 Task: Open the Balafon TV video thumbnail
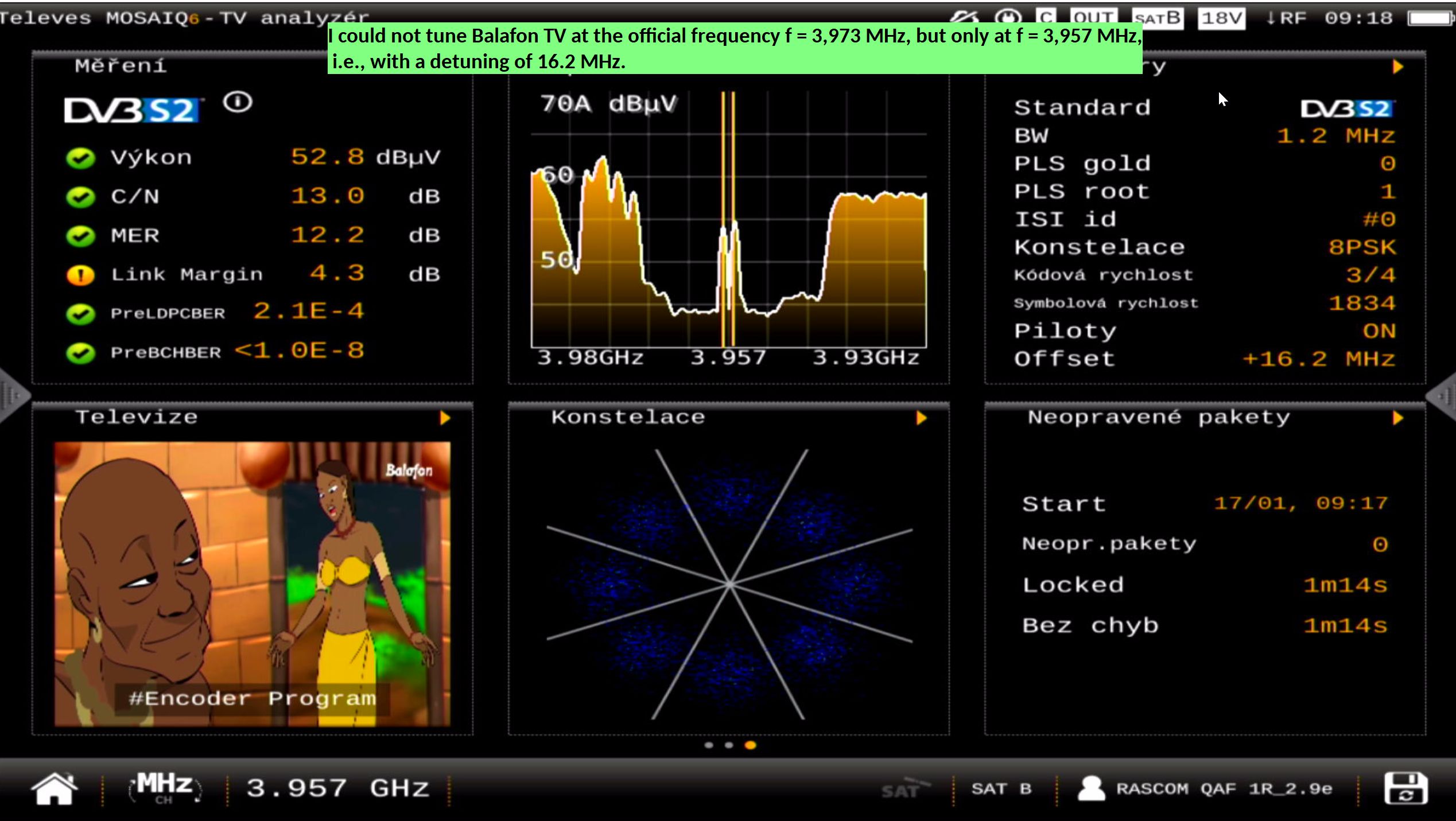click(x=252, y=583)
